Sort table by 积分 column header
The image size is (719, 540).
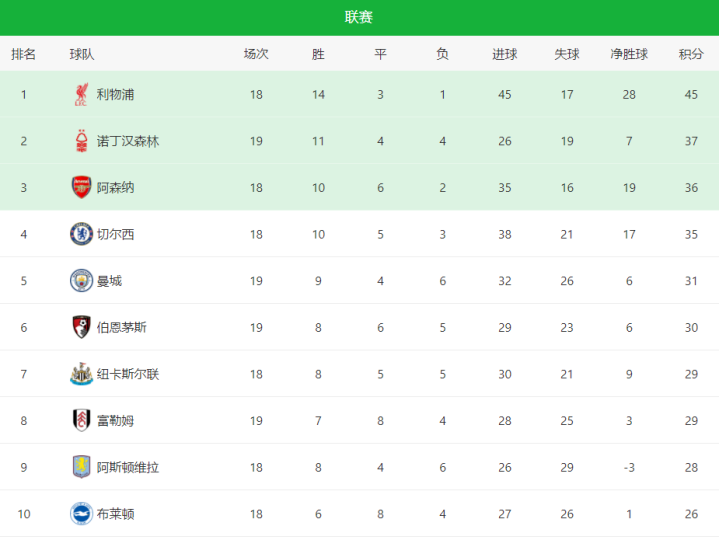[x=691, y=54]
